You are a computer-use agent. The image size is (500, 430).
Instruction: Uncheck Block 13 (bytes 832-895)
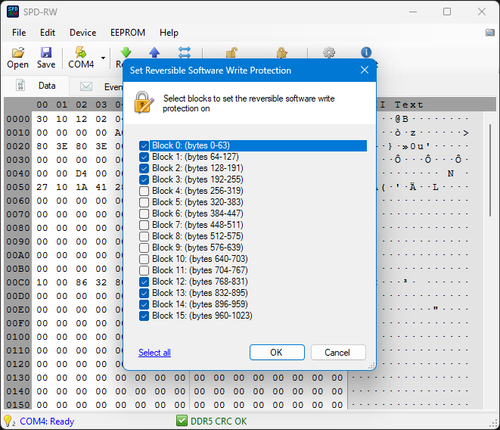[144, 293]
